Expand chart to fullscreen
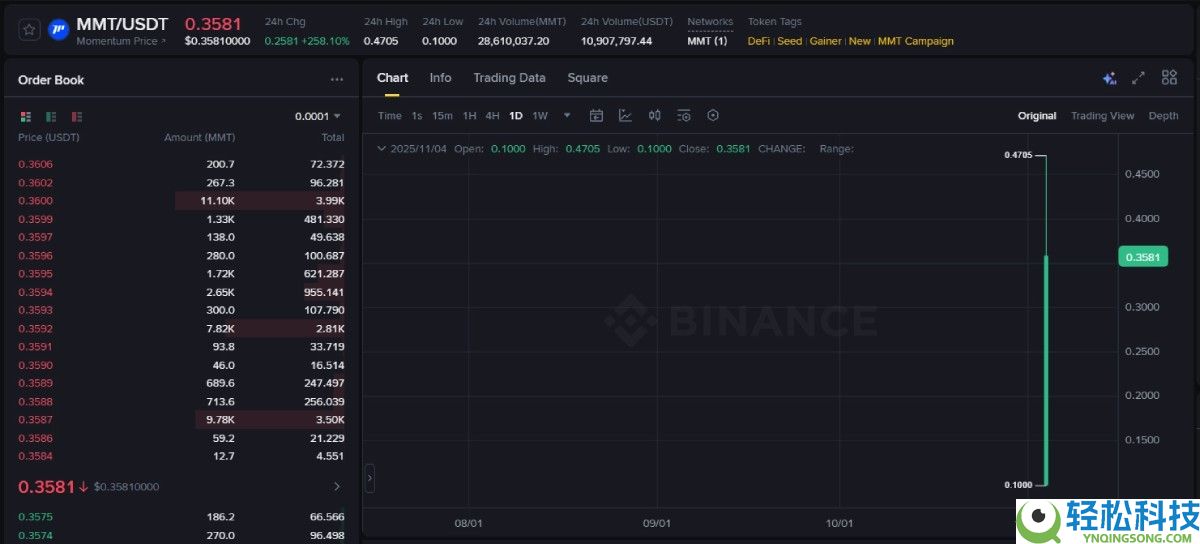This screenshot has width=1200, height=544. click(x=1138, y=78)
